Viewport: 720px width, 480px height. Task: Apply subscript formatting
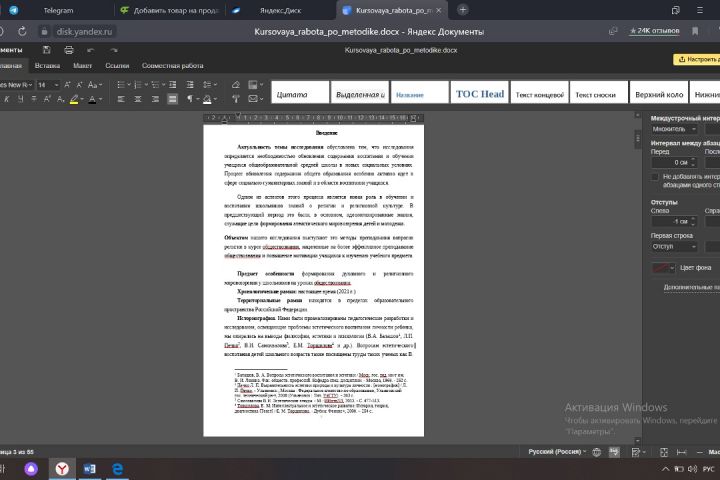[x=60, y=99]
